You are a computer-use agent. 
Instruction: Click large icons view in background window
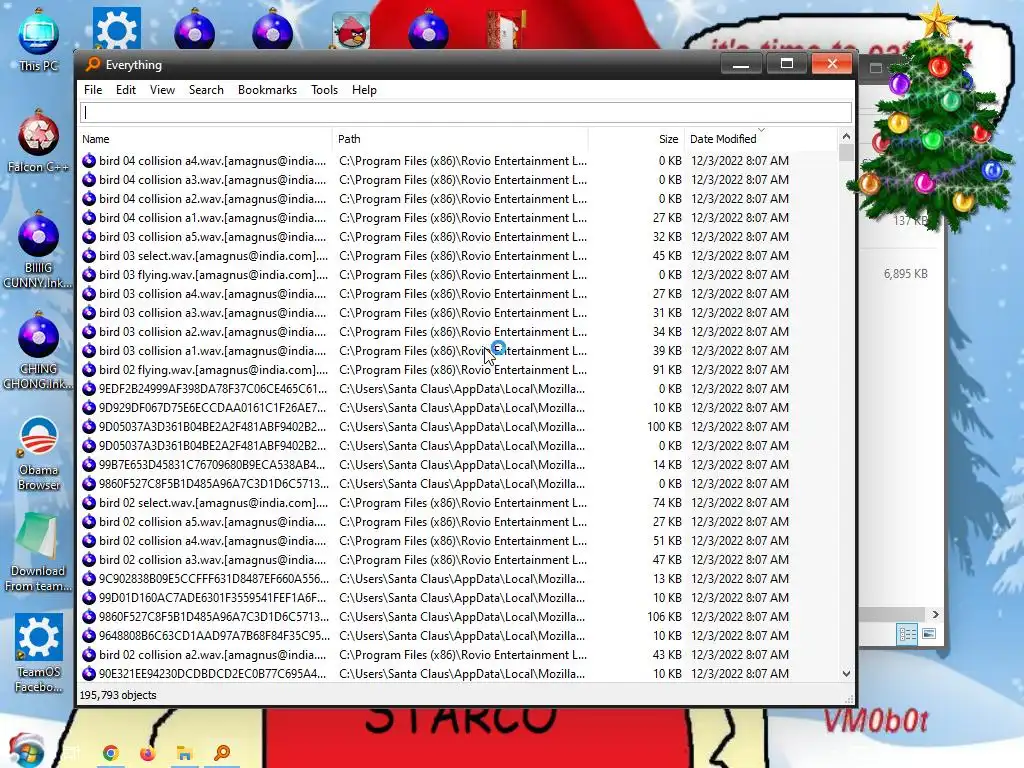(929, 633)
